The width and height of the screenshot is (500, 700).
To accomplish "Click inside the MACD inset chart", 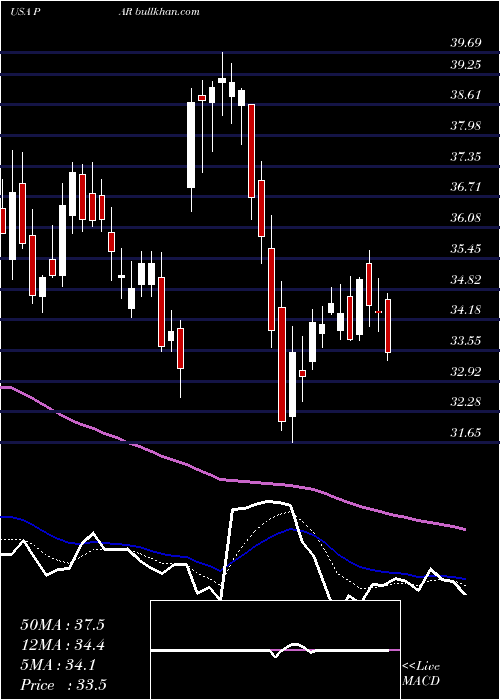I will point(275,650).
